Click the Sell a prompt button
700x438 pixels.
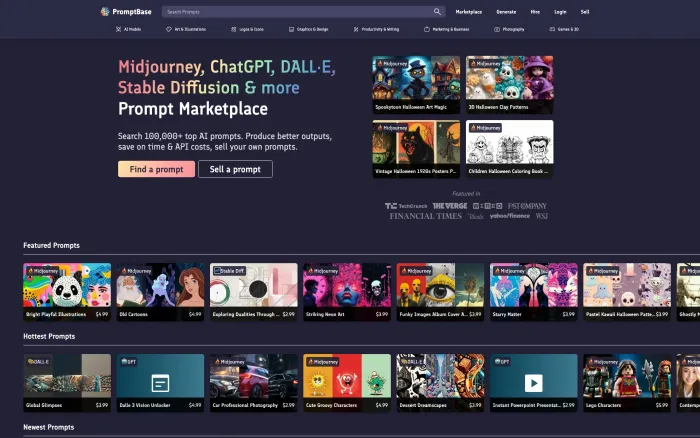pos(235,169)
